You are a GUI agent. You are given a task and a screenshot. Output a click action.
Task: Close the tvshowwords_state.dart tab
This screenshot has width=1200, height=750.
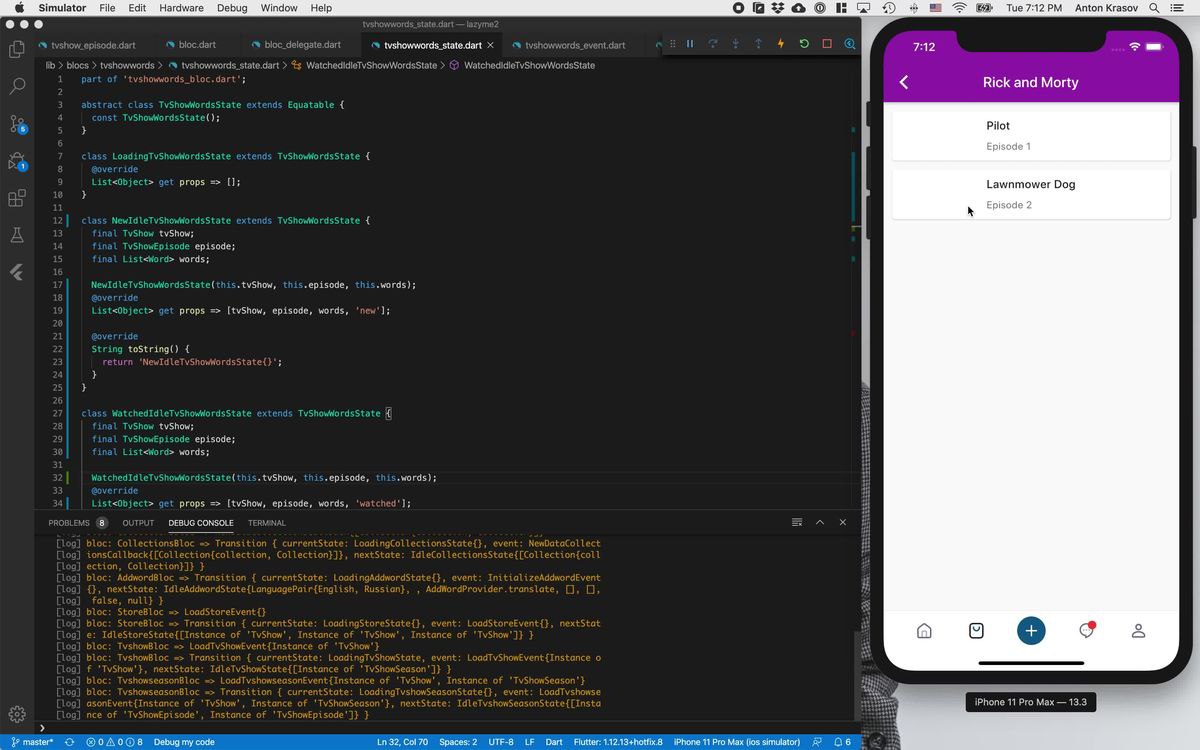coord(492,45)
